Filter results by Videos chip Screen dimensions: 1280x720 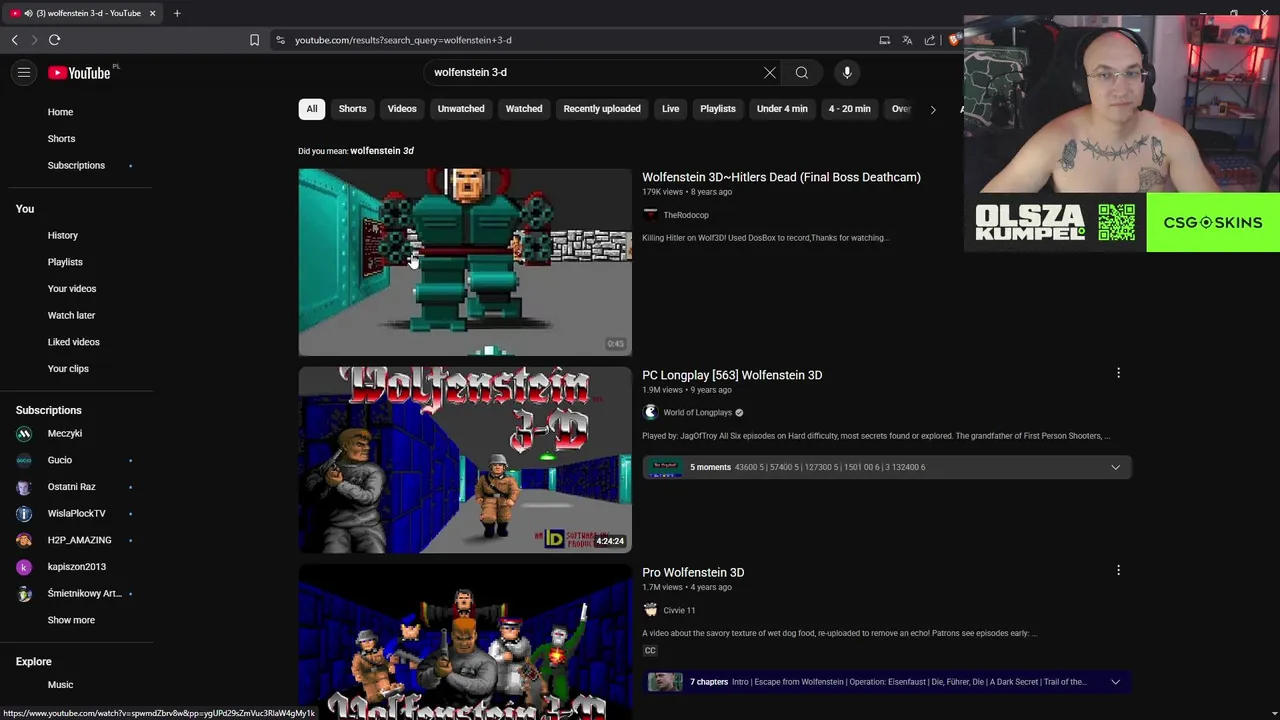[x=402, y=109]
